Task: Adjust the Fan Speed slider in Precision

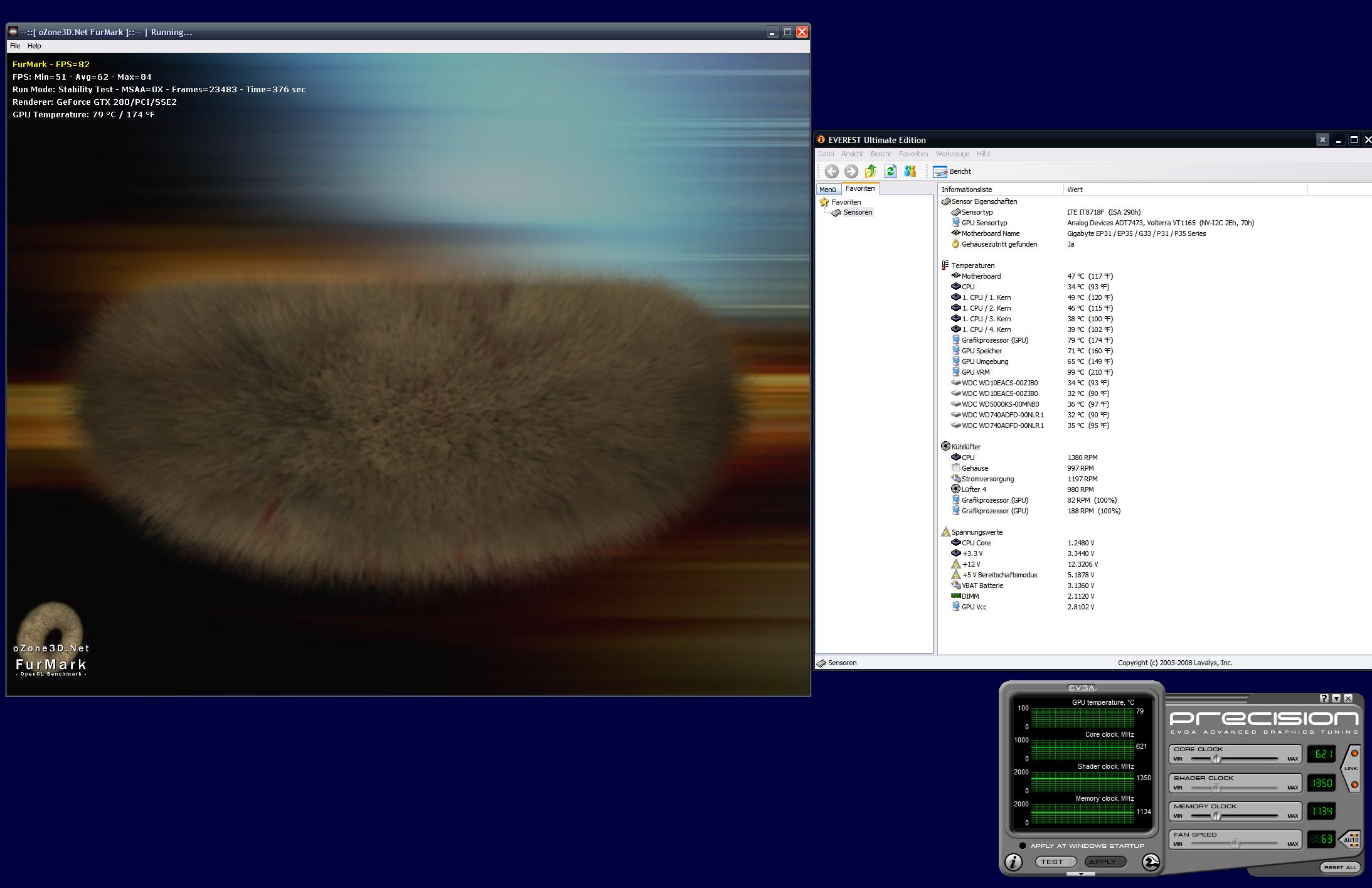Action: pos(1233,844)
